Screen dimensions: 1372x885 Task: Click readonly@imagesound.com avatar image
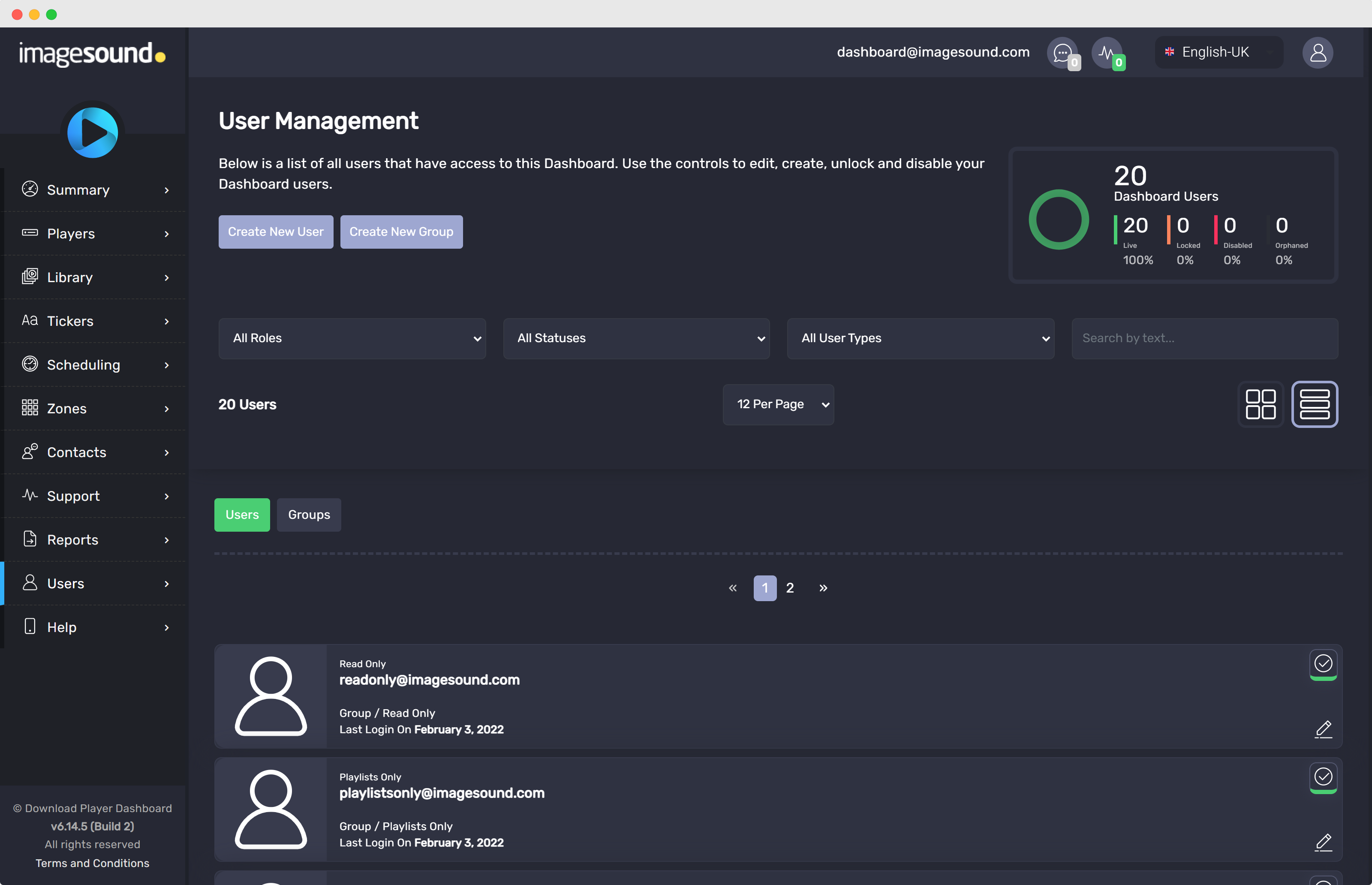(271, 696)
